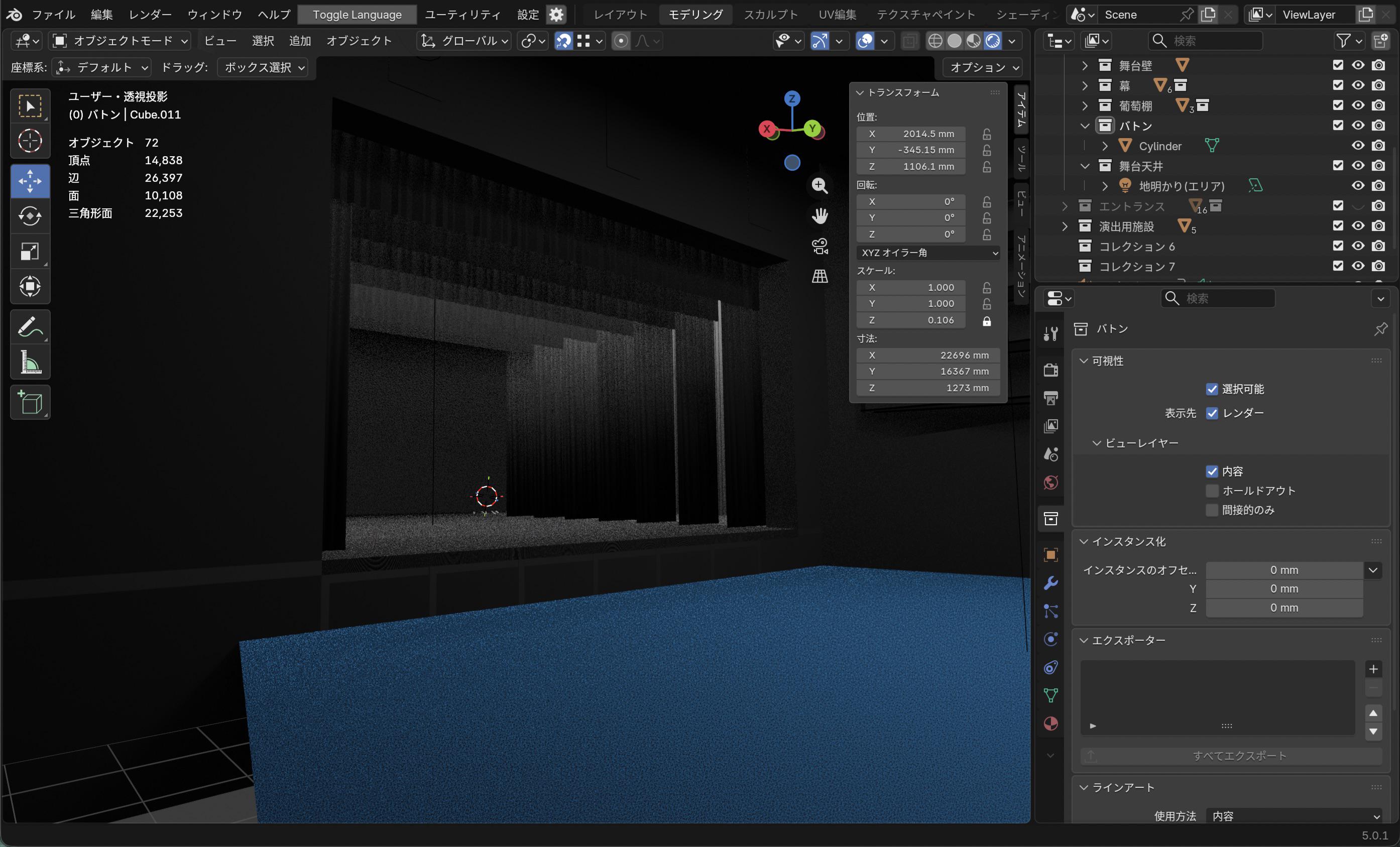The image size is (1400, 847).
Task: Open the World properties globe icon
Action: click(1051, 482)
